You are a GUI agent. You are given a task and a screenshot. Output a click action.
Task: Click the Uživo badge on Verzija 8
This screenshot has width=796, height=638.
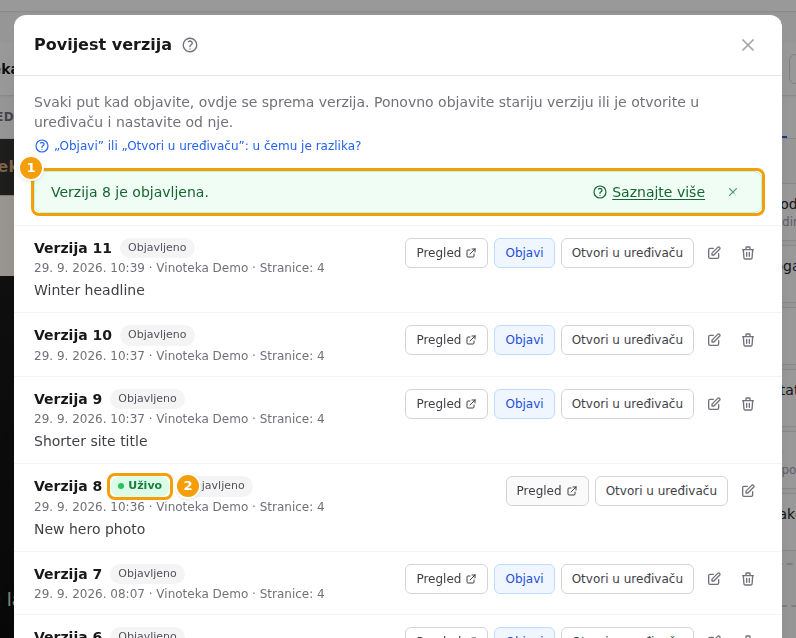point(140,486)
